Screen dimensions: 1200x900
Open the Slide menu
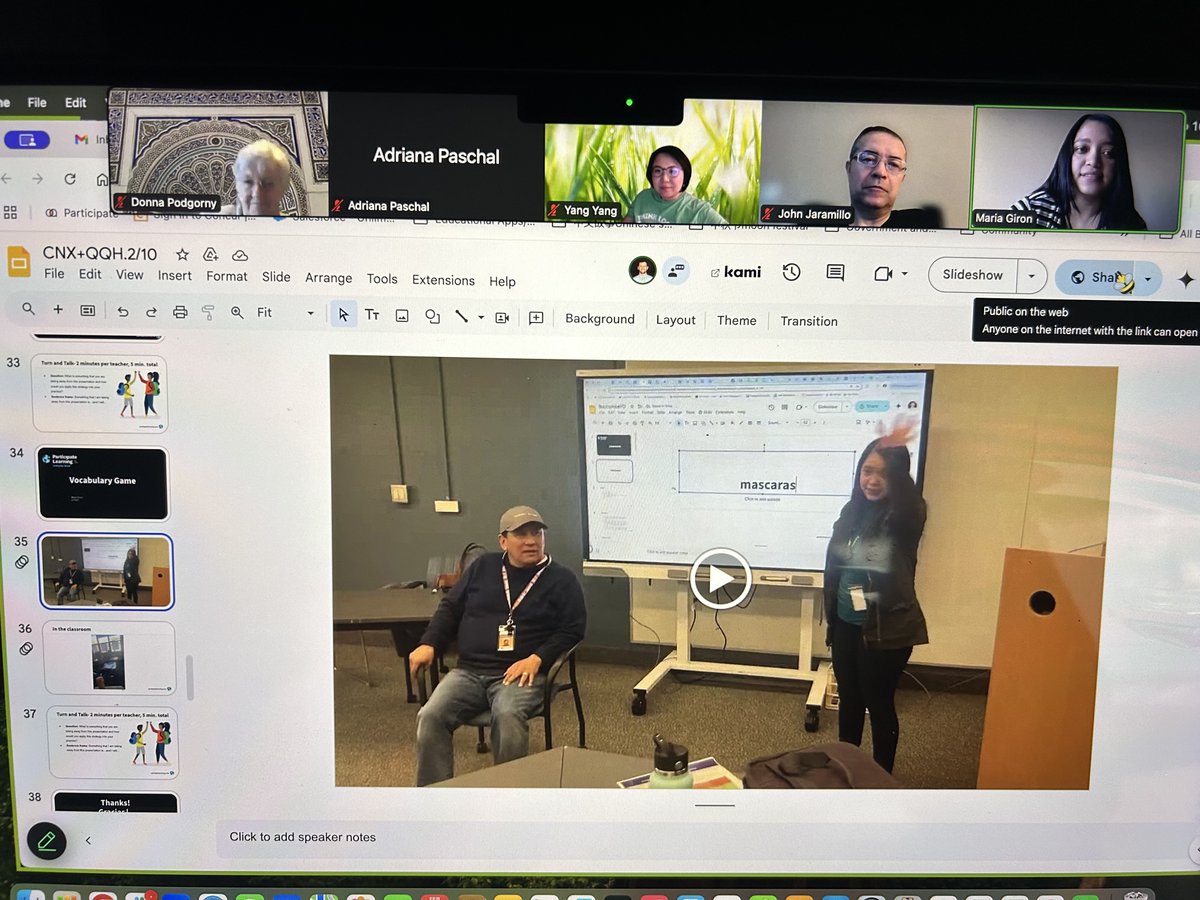(x=276, y=277)
